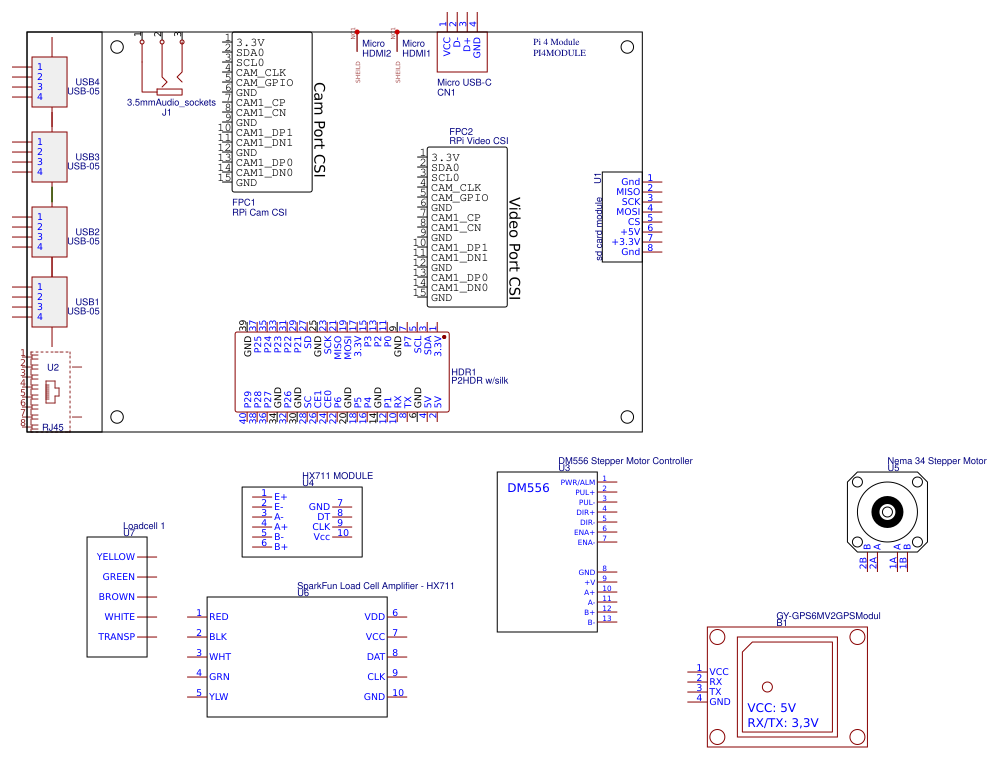
Task: Select the Loadcell 1 component box
Action: coord(117,597)
